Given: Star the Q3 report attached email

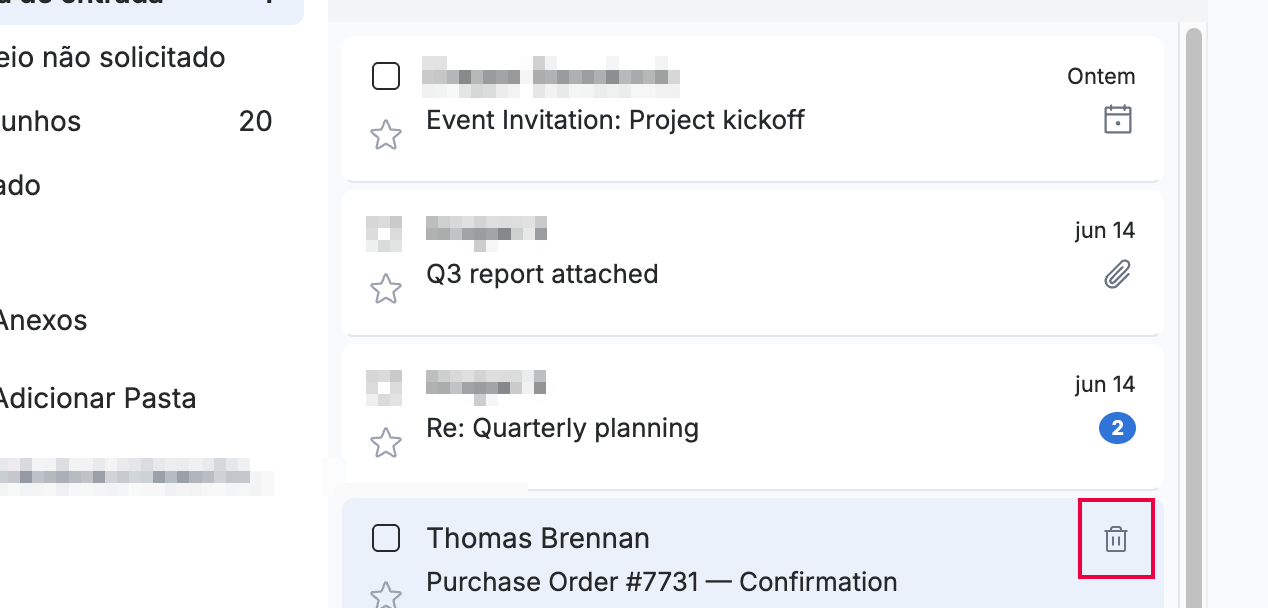Looking at the screenshot, I should [x=386, y=289].
